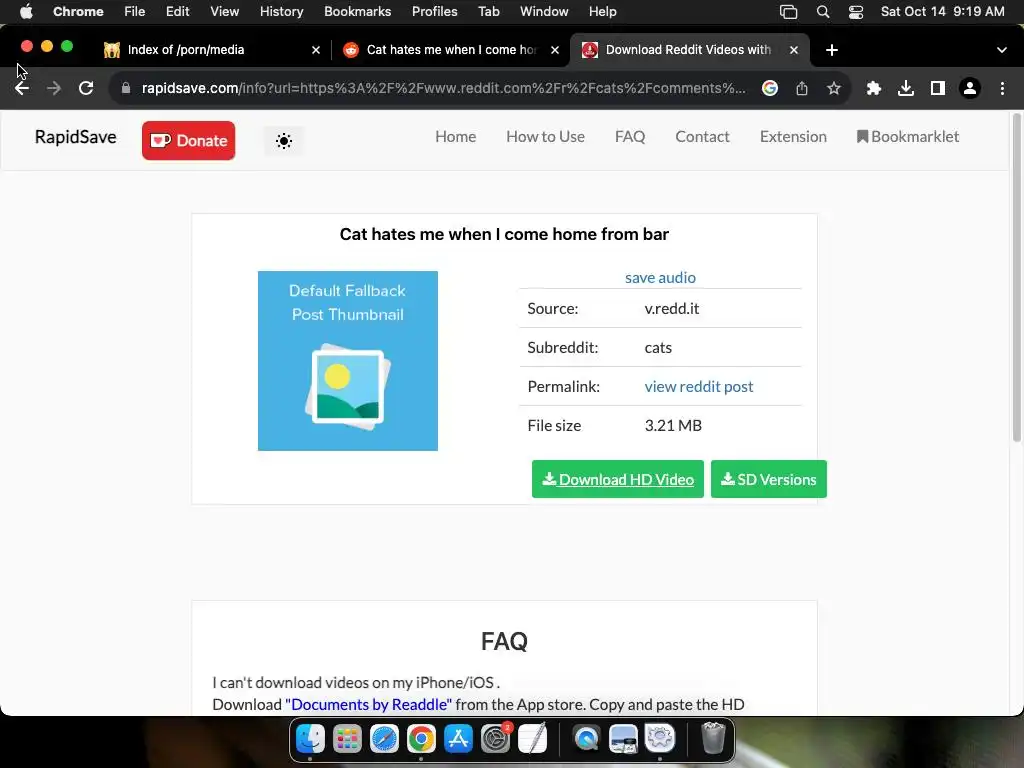
Task: Open the Contact page link
Action: pyautogui.click(x=702, y=136)
